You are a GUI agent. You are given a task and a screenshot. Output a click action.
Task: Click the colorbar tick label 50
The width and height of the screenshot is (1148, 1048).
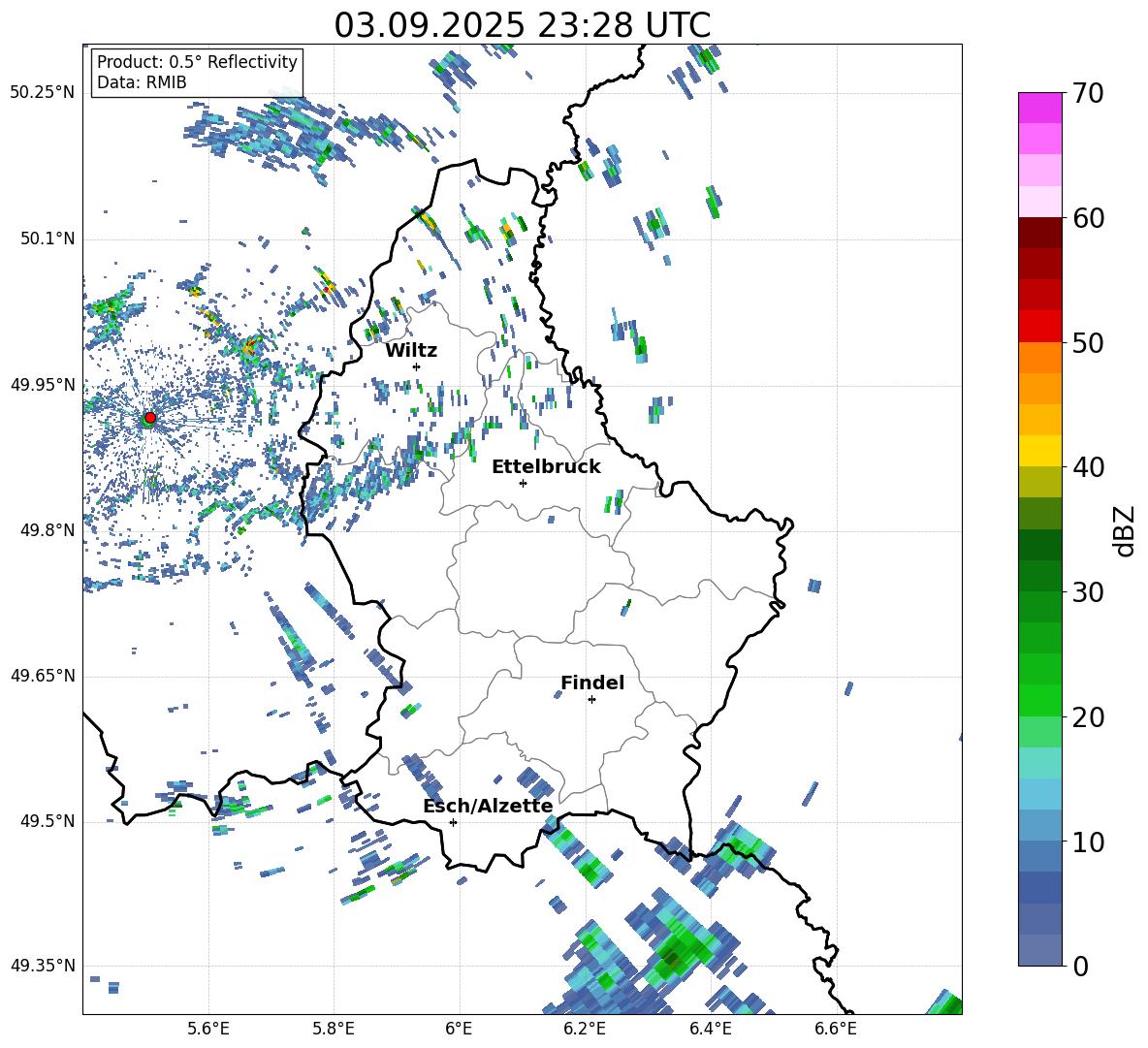tap(1088, 343)
